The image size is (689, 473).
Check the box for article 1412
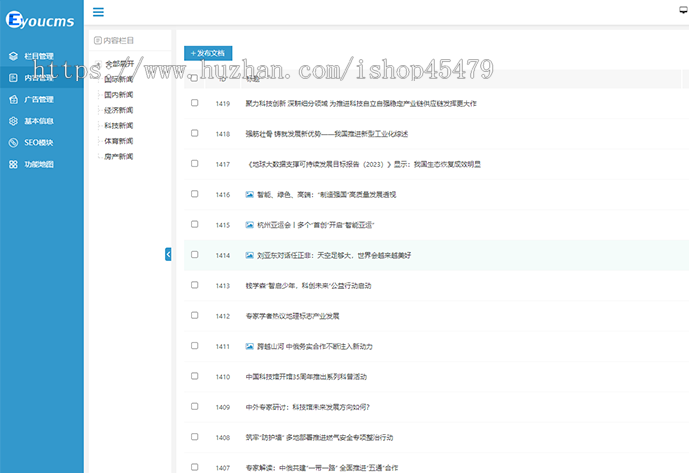(x=195, y=315)
